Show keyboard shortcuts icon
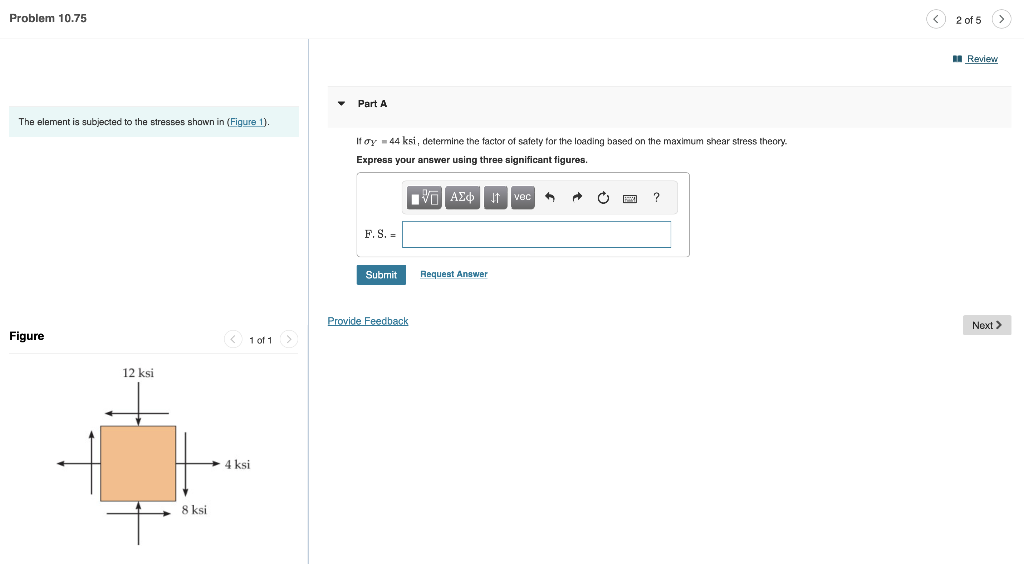Screen dimensions: 1024x564 tap(630, 198)
